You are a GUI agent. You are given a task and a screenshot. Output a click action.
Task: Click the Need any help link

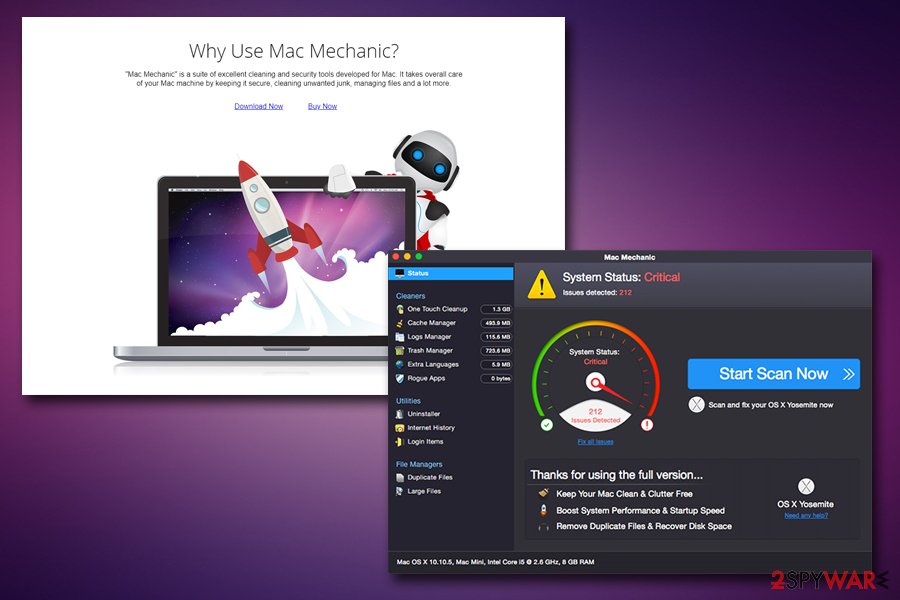point(806,516)
